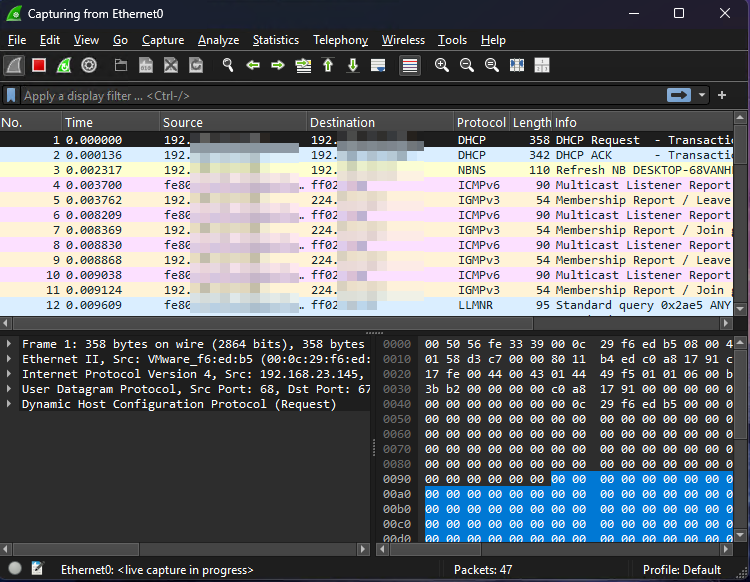The height and width of the screenshot is (582, 750).
Task: Click hex offset 0090 in bytes pane
Action: pyautogui.click(x=397, y=479)
